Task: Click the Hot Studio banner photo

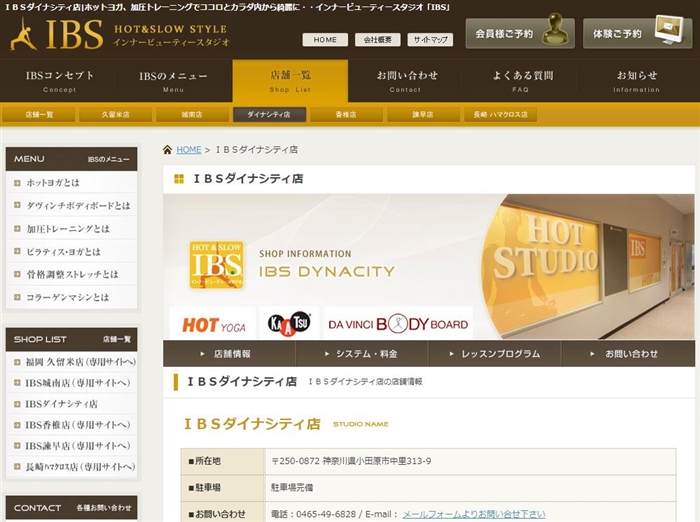Action: click(587, 267)
